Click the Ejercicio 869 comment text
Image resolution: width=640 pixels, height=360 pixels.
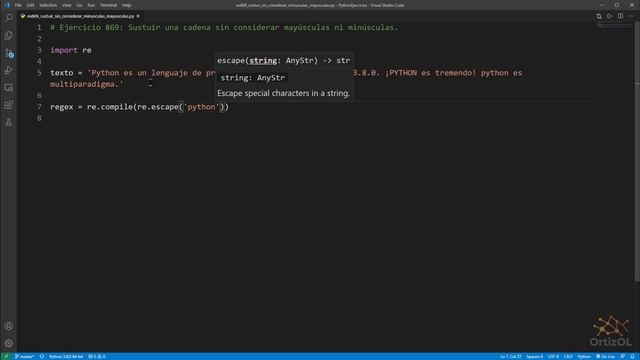point(224,28)
